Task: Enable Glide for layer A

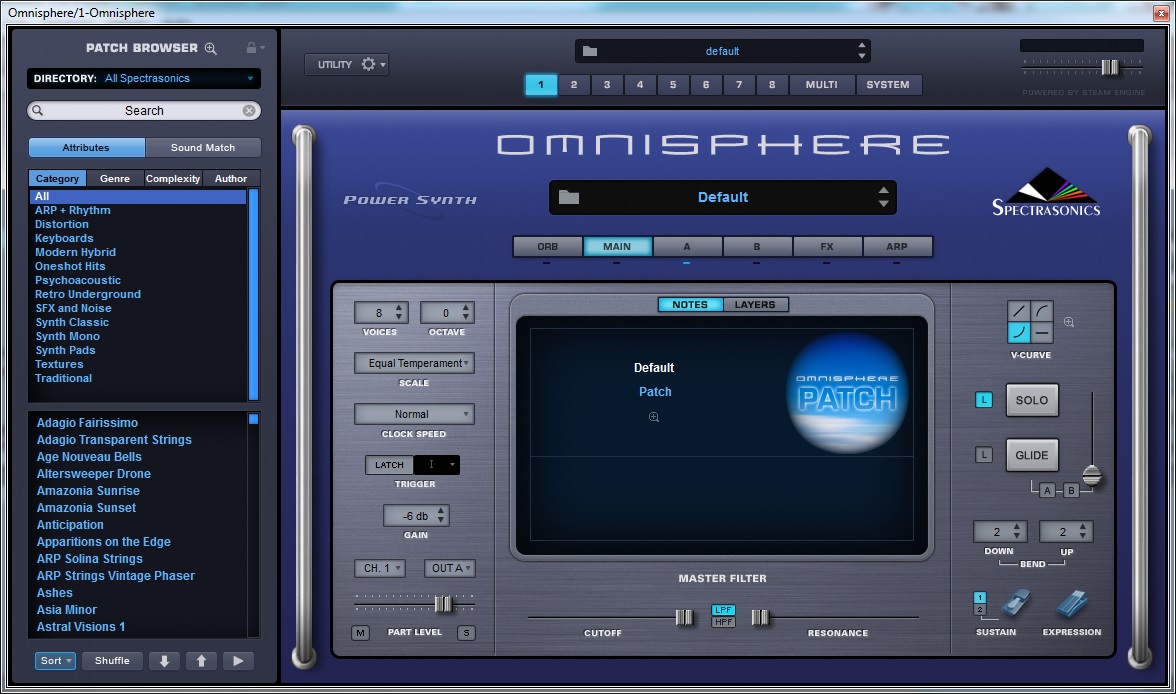Action: [1048, 490]
